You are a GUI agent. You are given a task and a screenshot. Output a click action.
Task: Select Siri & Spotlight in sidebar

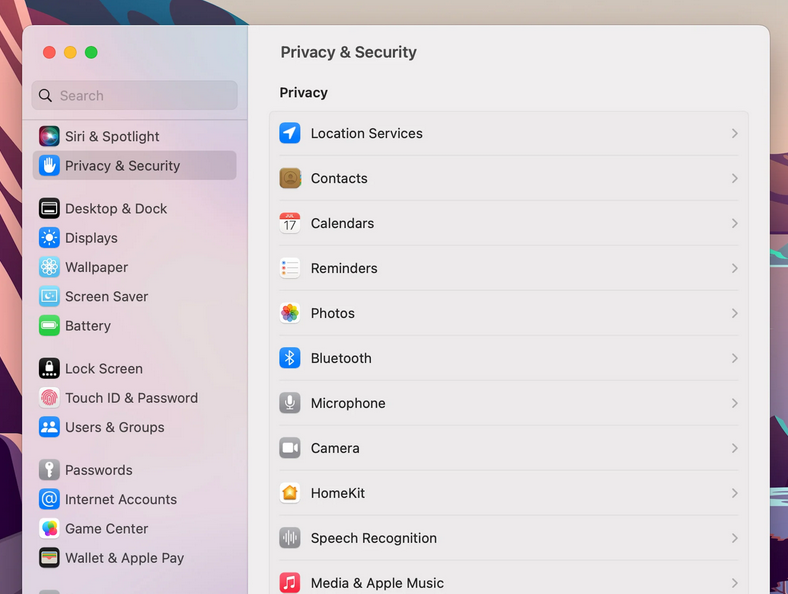coord(134,136)
